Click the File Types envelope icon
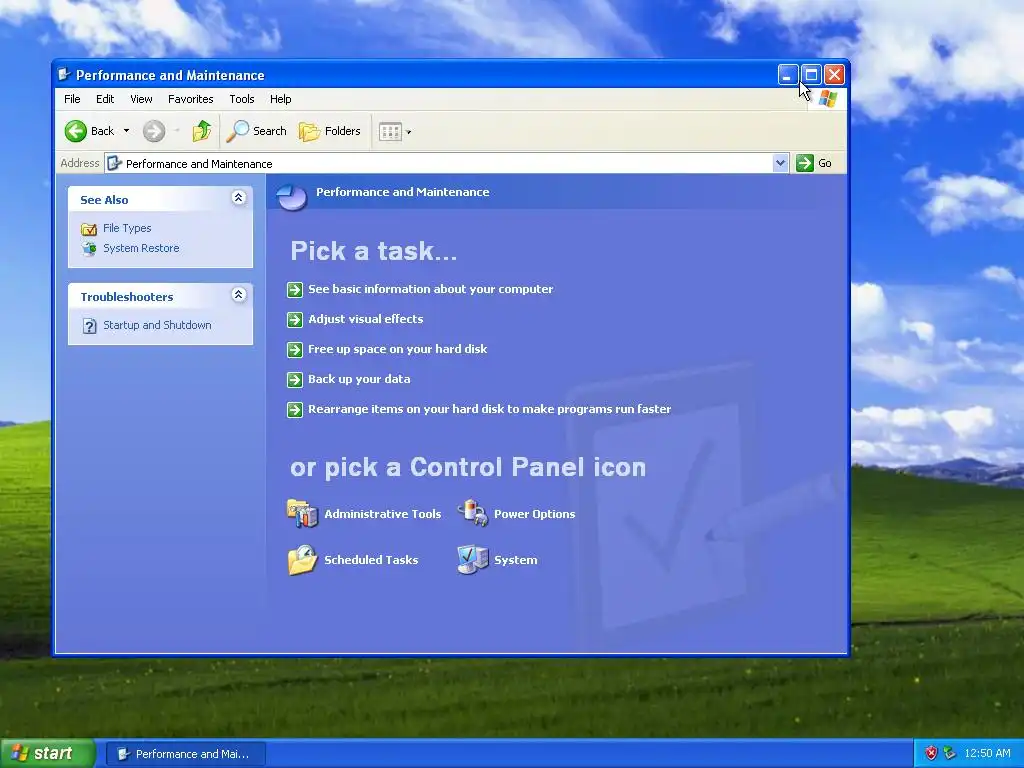This screenshot has width=1024, height=768. pos(89,229)
